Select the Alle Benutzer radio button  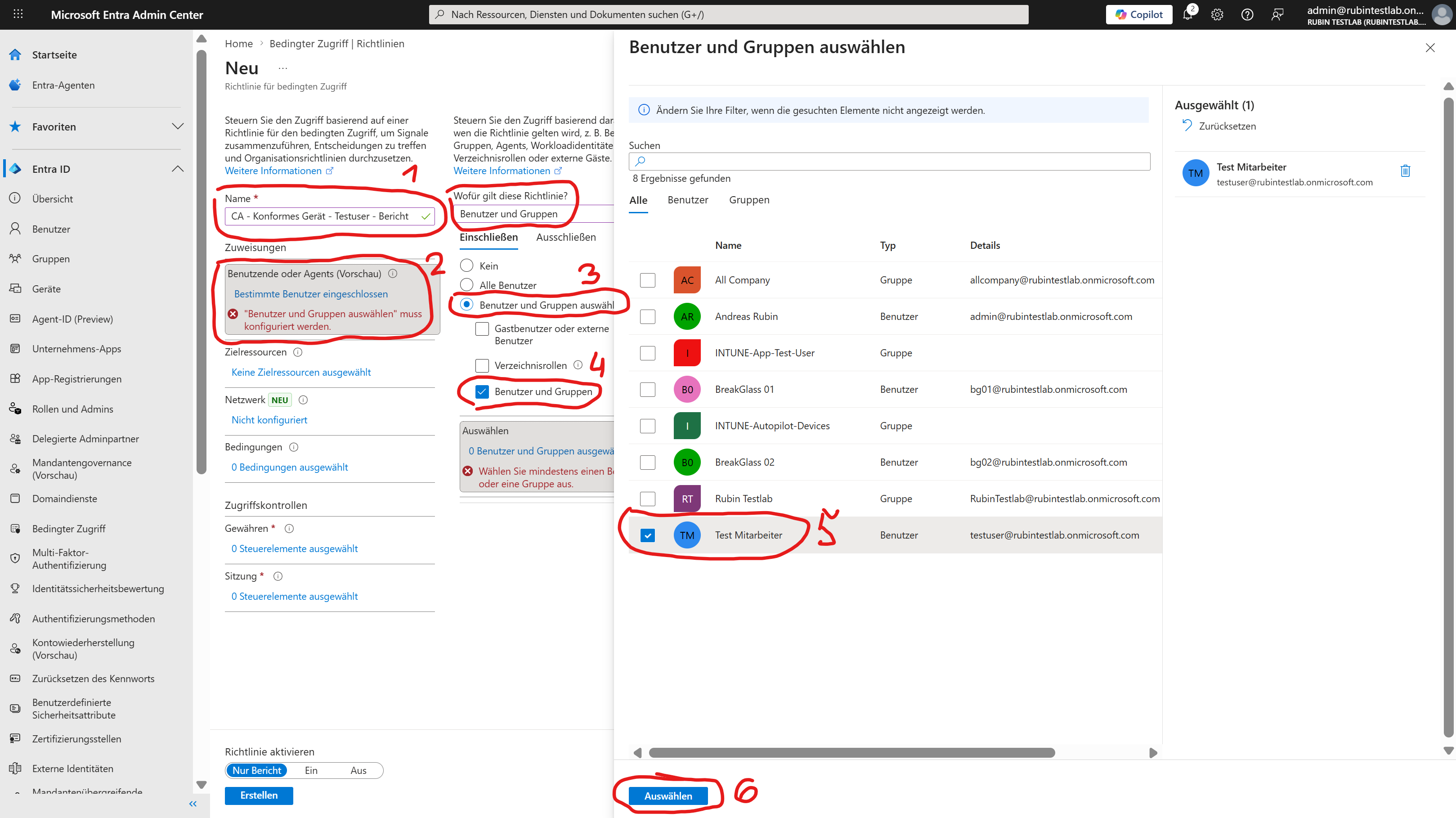467,284
